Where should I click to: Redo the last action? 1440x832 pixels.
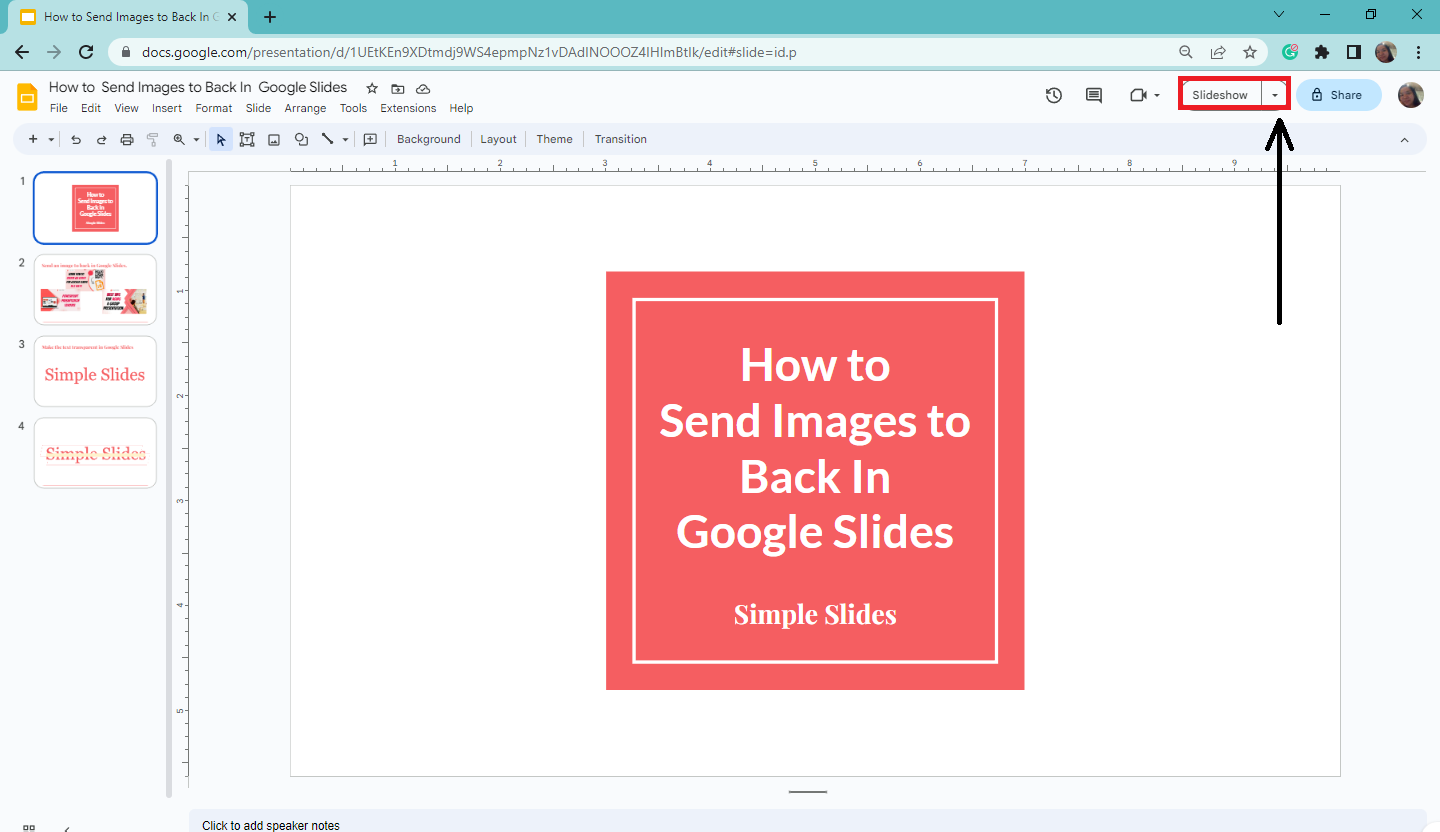(x=101, y=139)
